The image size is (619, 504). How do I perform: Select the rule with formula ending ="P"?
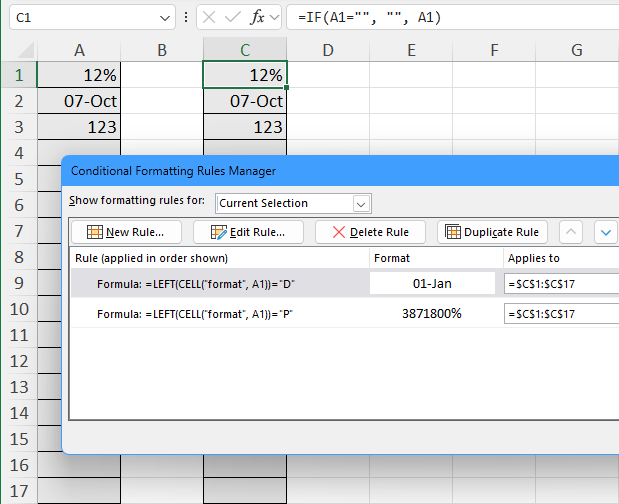pyautogui.click(x=195, y=314)
